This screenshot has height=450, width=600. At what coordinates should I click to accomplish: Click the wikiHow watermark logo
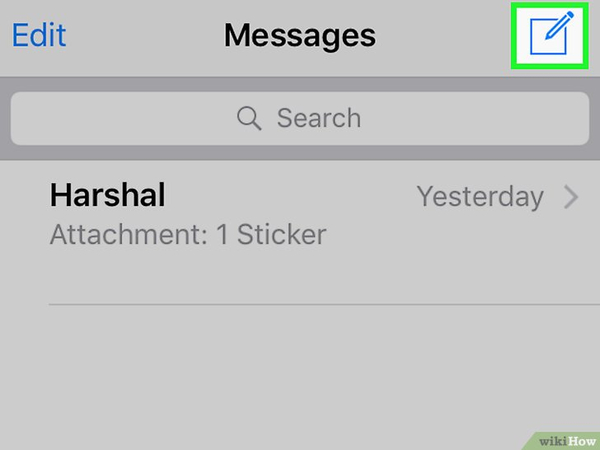pos(567,441)
